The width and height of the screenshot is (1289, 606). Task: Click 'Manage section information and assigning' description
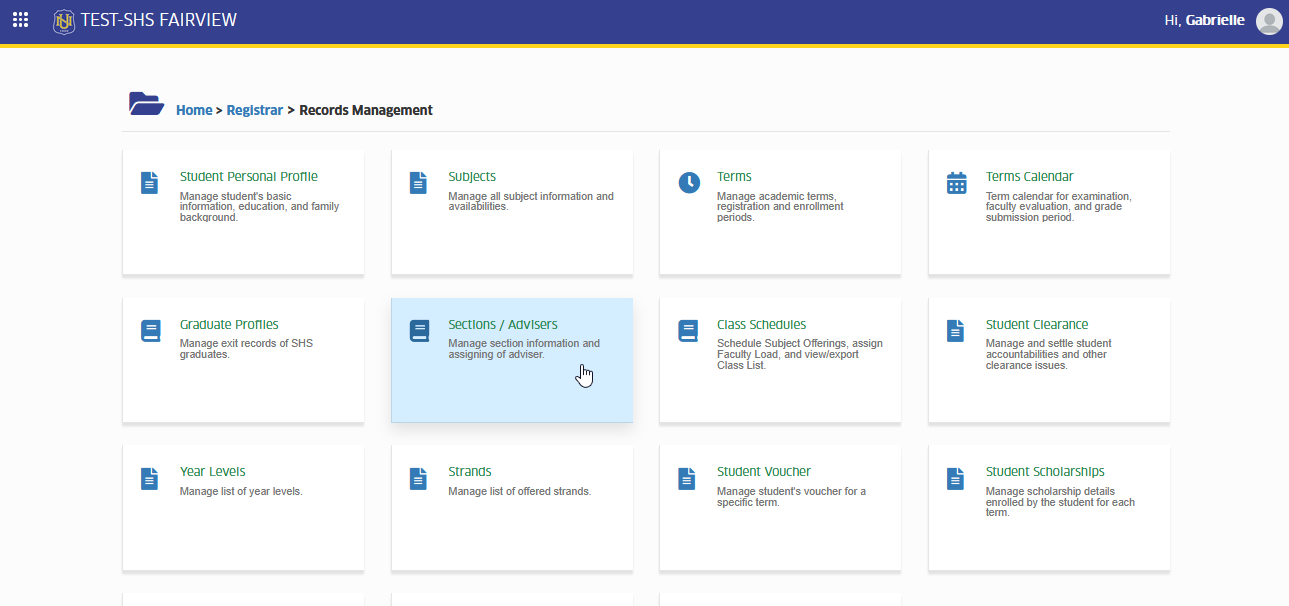point(524,349)
